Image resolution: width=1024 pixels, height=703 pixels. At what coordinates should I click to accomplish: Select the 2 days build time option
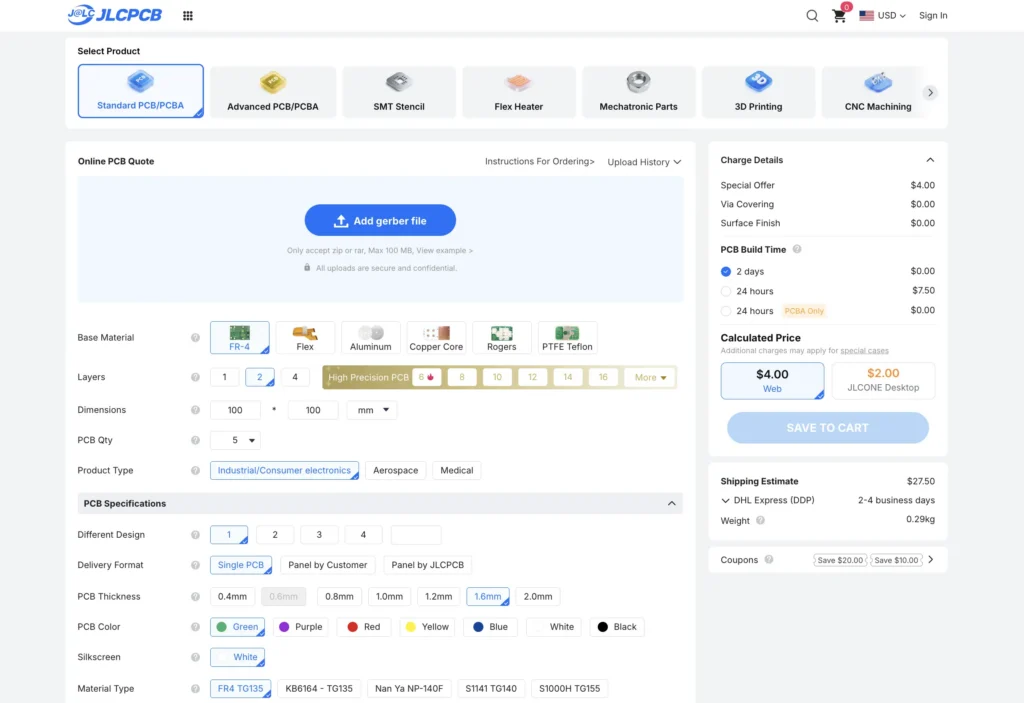pyautogui.click(x=726, y=271)
